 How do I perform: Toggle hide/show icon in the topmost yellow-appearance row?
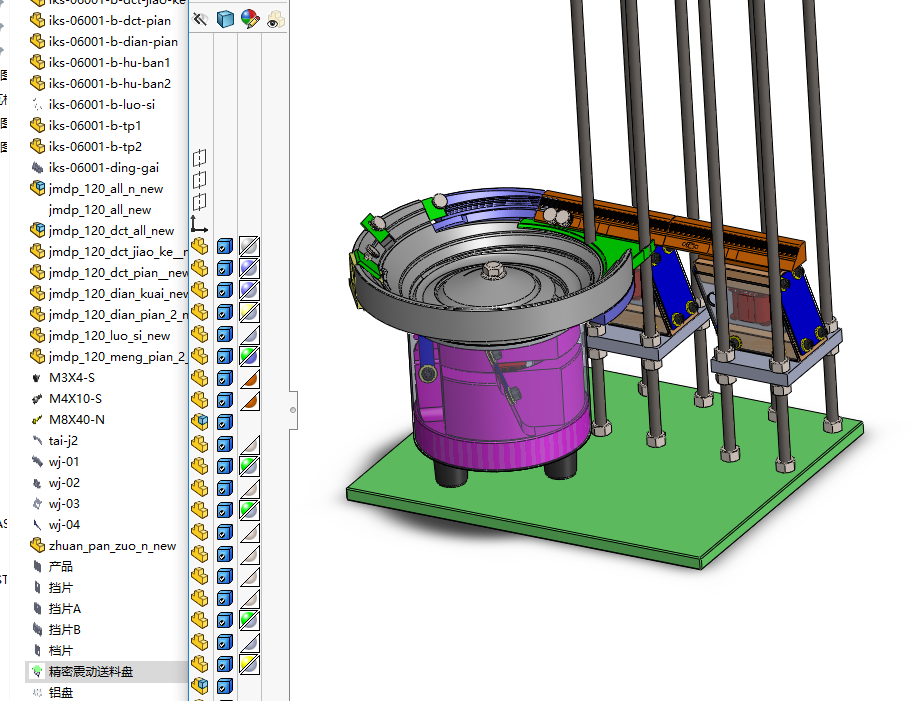coord(200,312)
